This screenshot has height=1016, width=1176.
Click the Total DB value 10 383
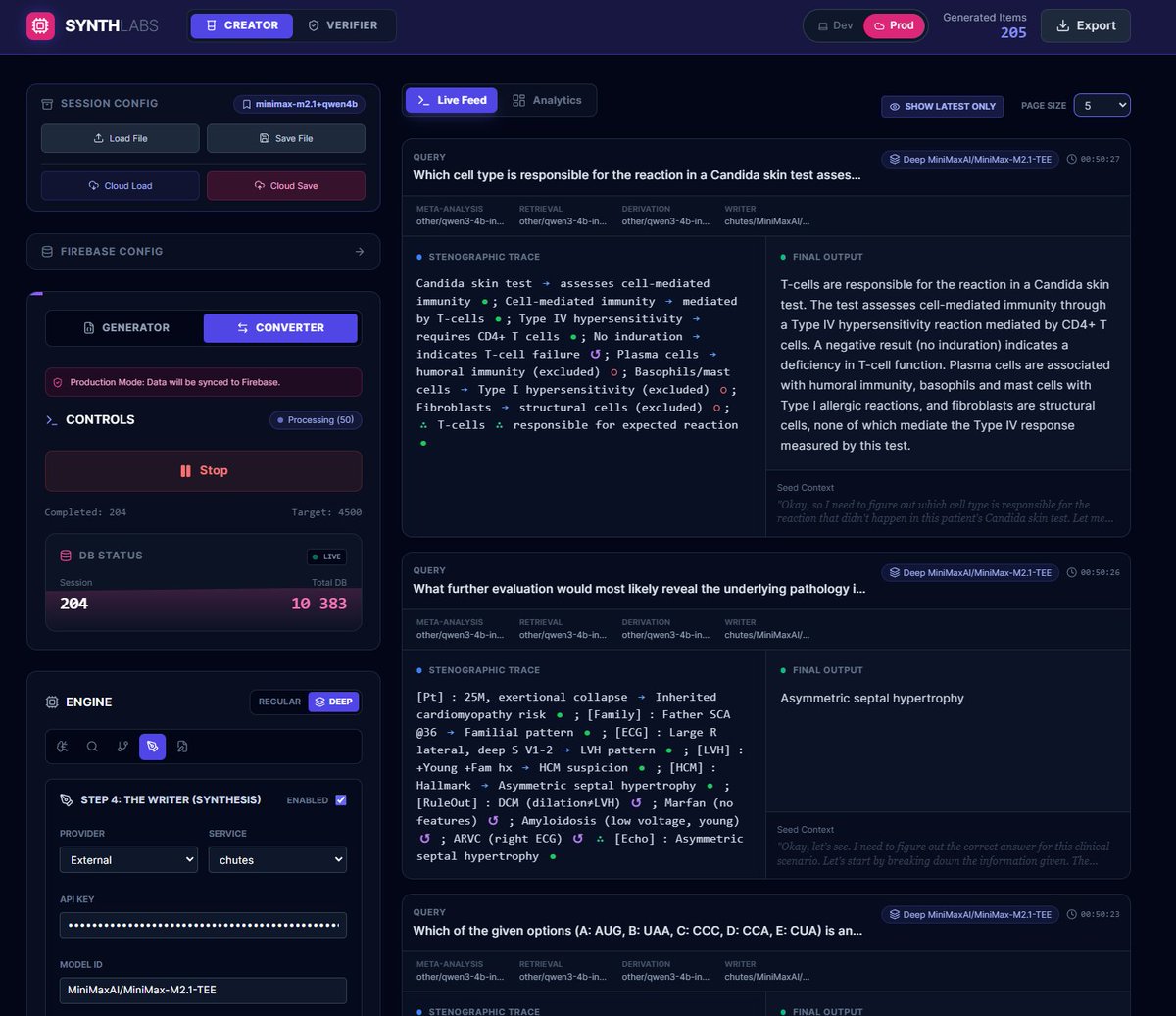pos(319,604)
